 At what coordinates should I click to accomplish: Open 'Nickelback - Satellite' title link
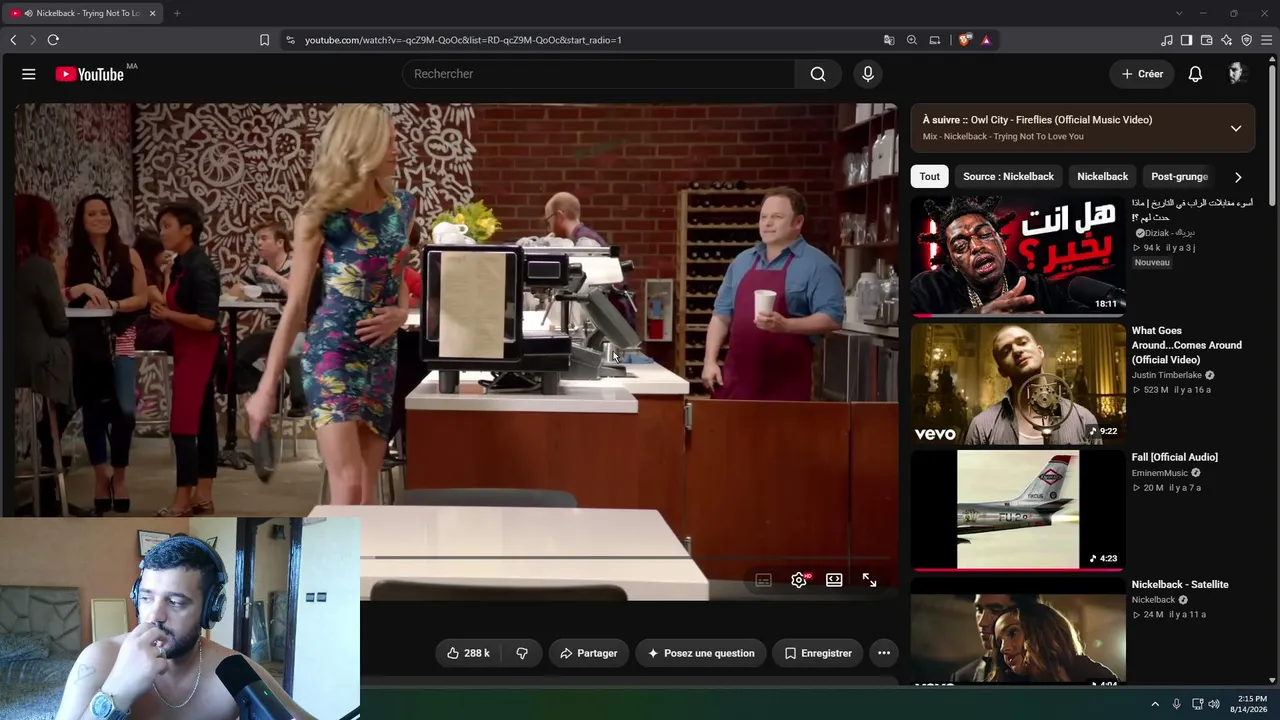click(1180, 584)
